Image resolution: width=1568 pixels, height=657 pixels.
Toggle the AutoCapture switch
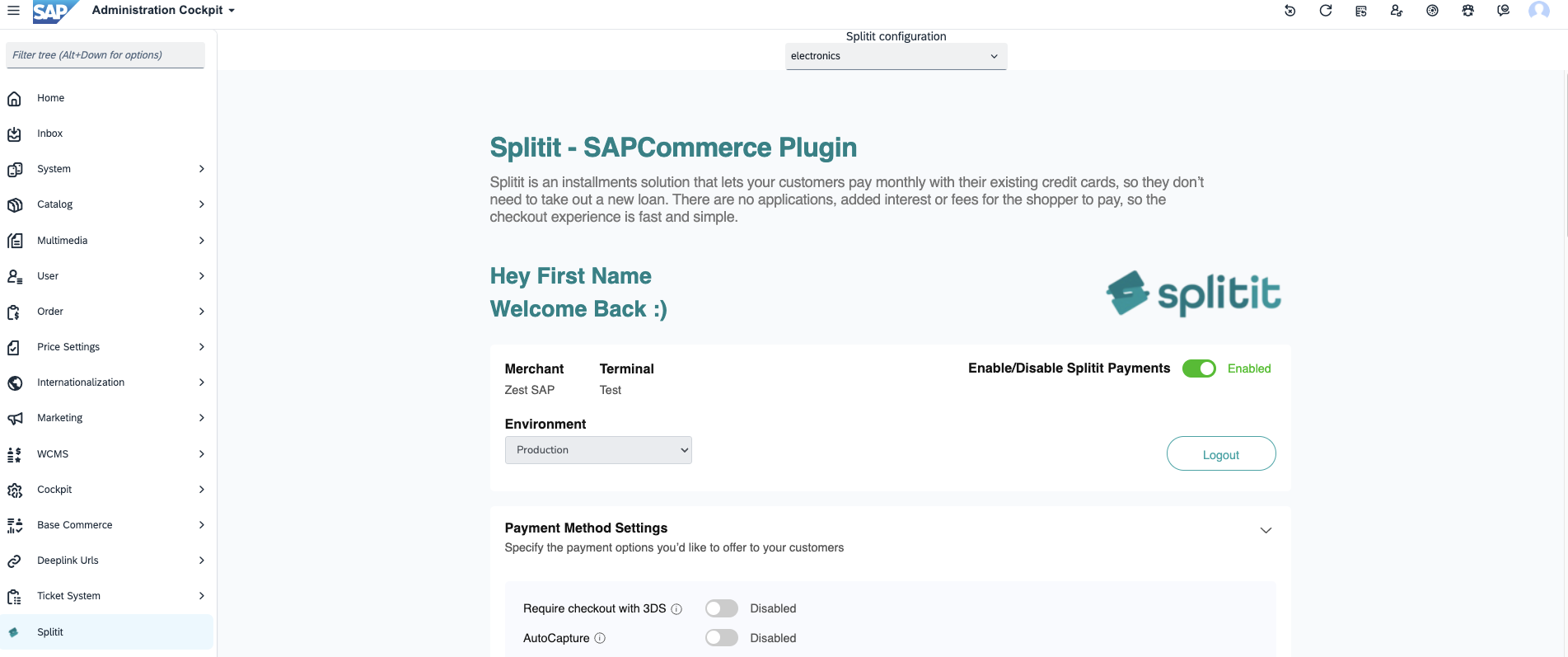tap(722, 638)
